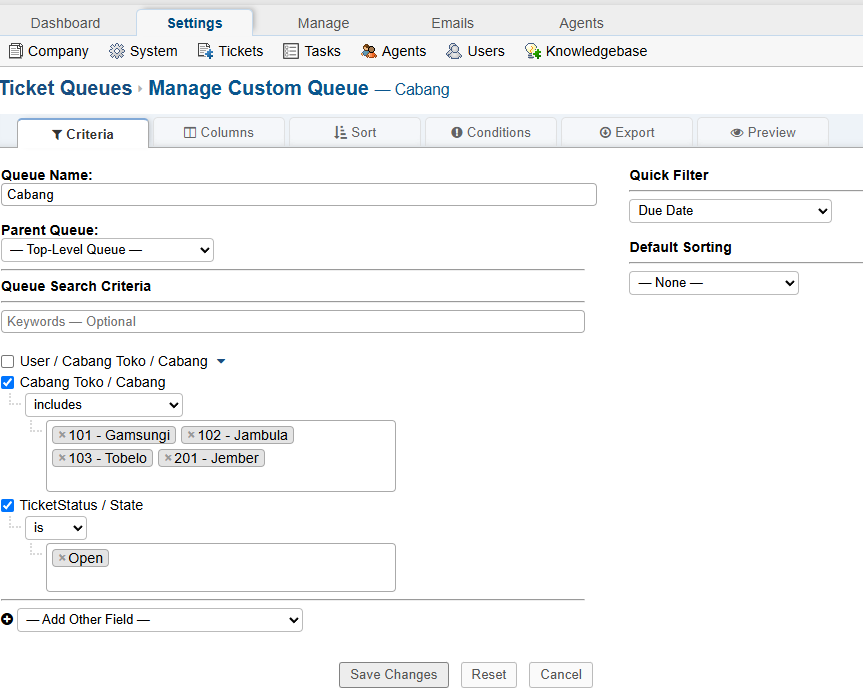Viewport: 863px width, 696px height.
Task: Open Knowledgebase settings via its lightbulb icon
Action: click(x=533, y=51)
